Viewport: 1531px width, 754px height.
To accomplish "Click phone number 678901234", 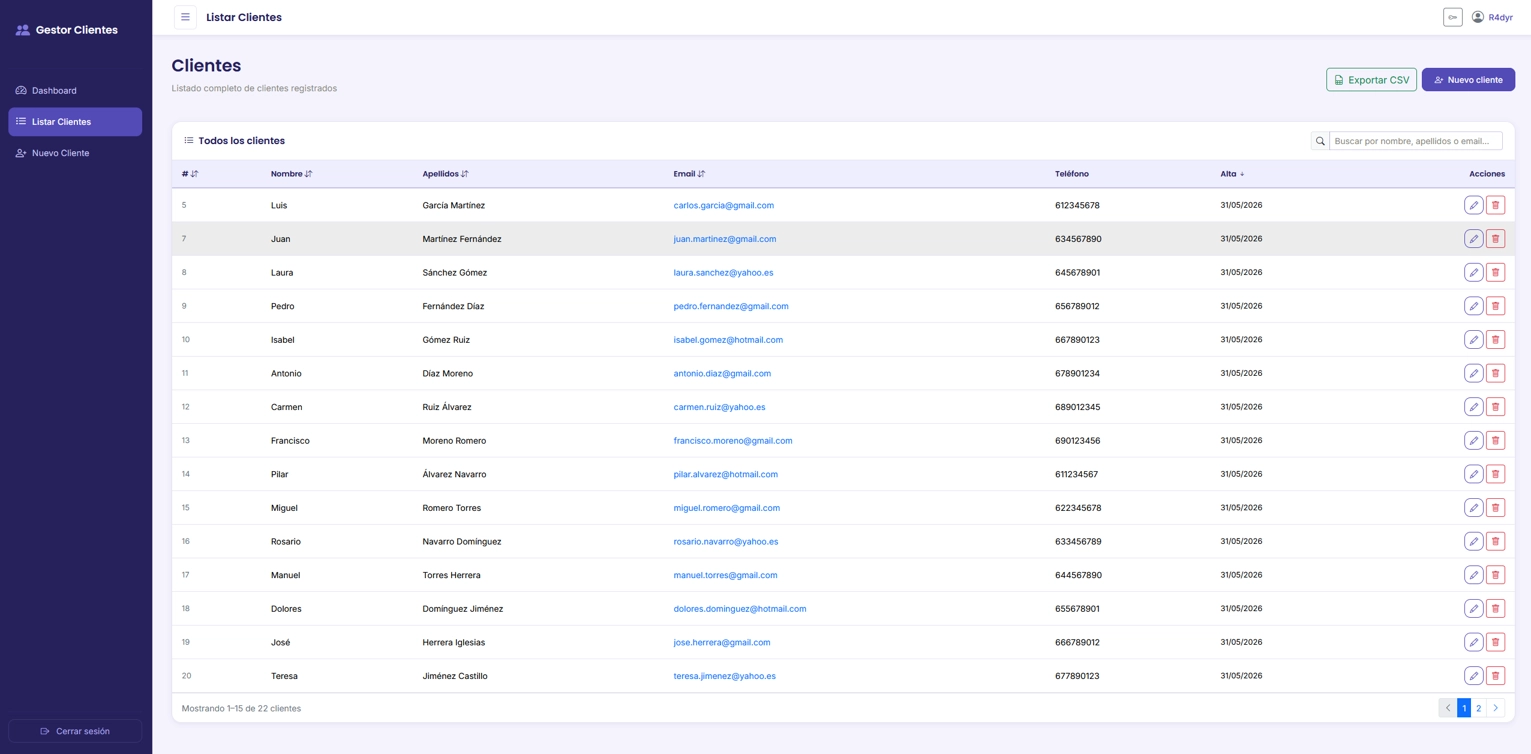I will pyautogui.click(x=1077, y=373).
